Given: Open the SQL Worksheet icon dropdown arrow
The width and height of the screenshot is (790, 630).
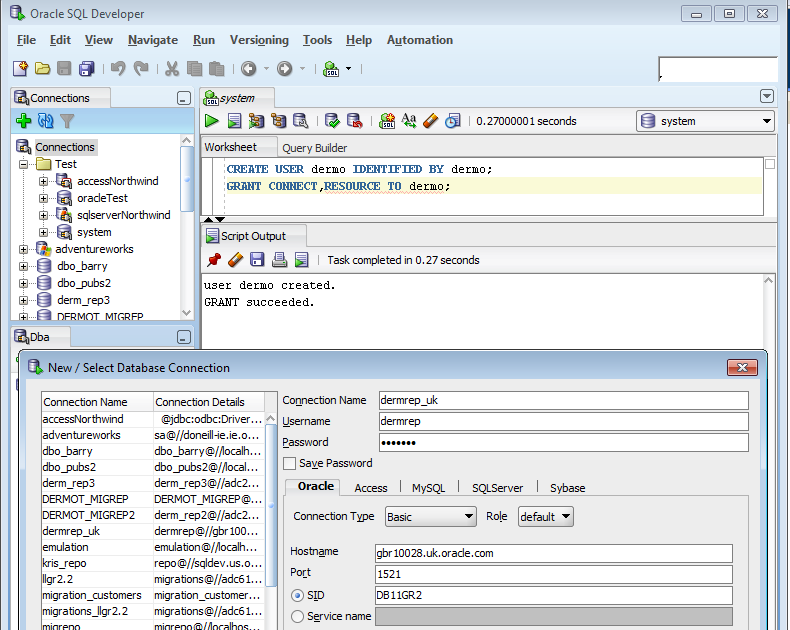Looking at the screenshot, I should click(x=348, y=69).
